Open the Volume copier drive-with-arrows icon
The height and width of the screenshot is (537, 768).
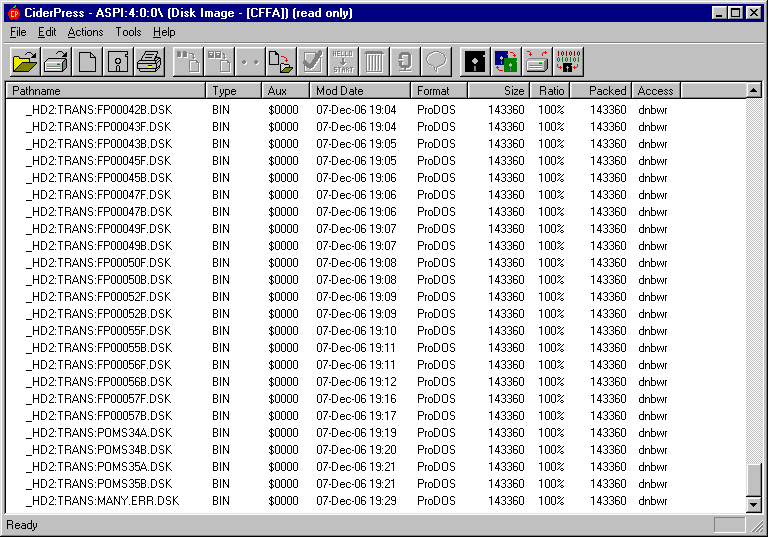537,62
